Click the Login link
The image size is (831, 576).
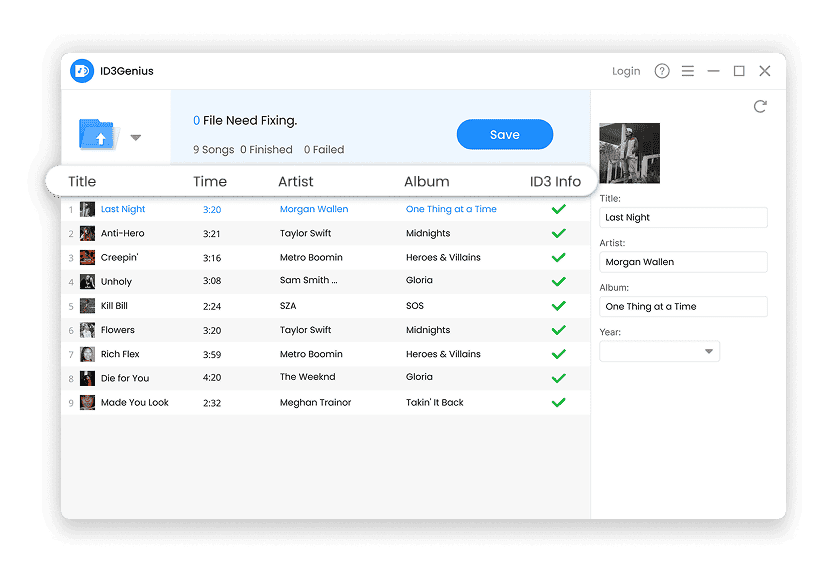(x=626, y=71)
